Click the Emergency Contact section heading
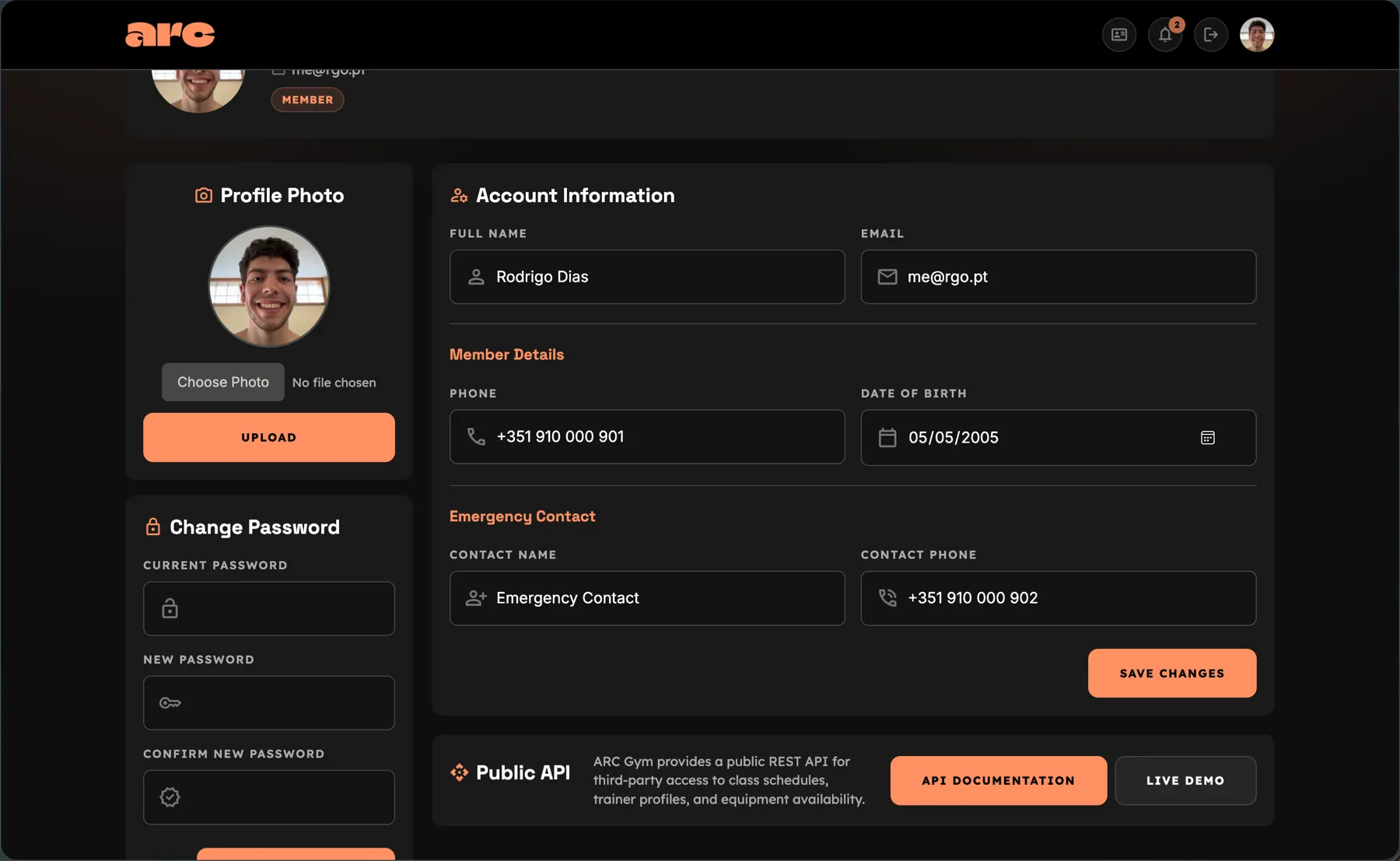The image size is (1400, 861). click(523, 516)
